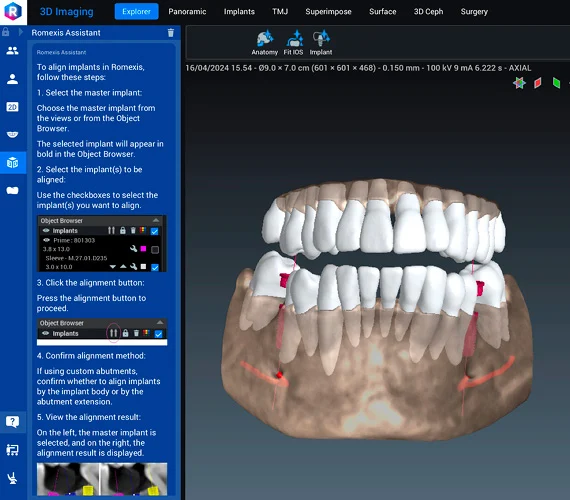Open the patients group sidebar icon
This screenshot has width=570, height=500.
tap(12, 51)
